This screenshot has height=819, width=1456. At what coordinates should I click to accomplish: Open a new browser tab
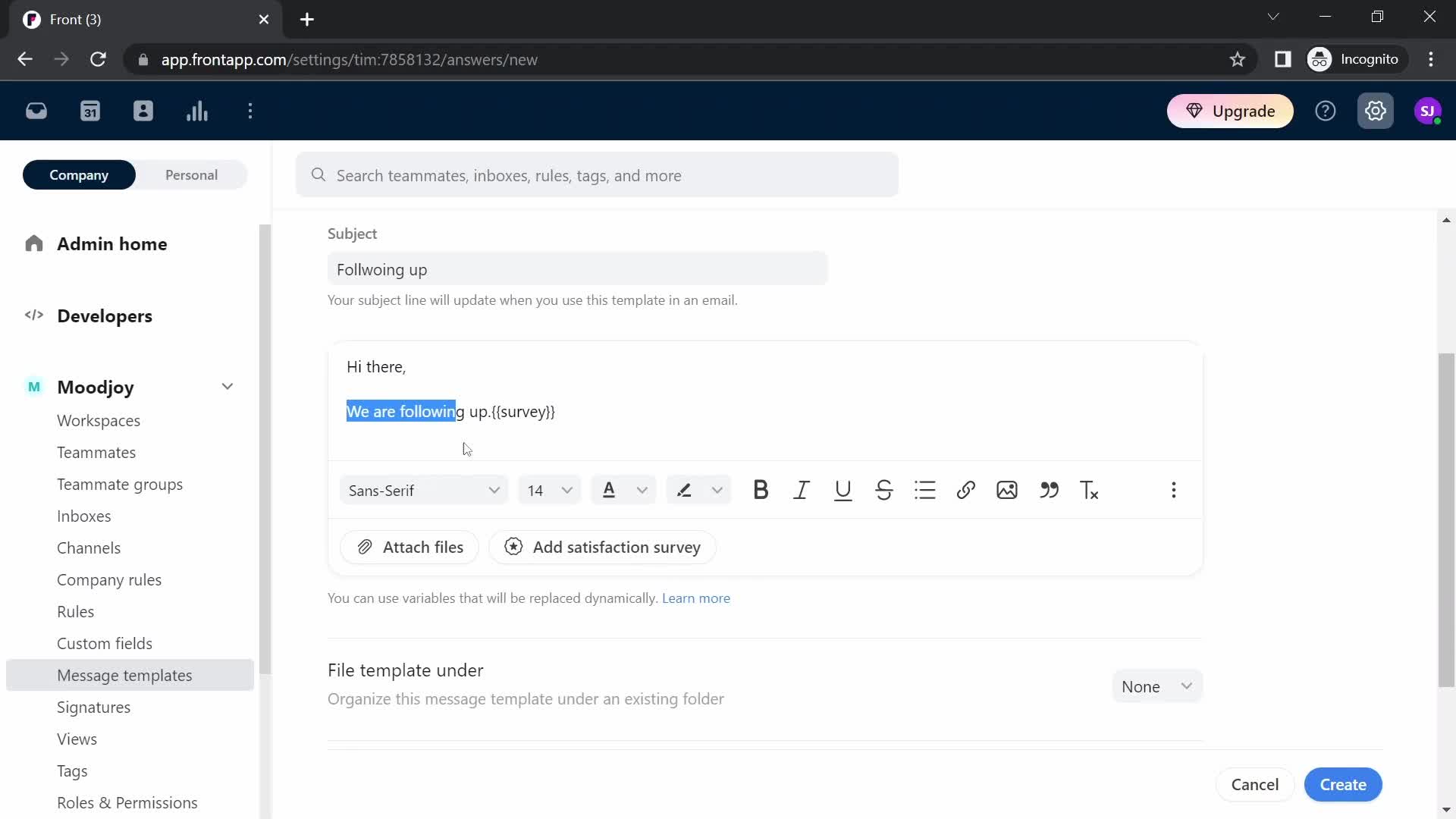307,20
